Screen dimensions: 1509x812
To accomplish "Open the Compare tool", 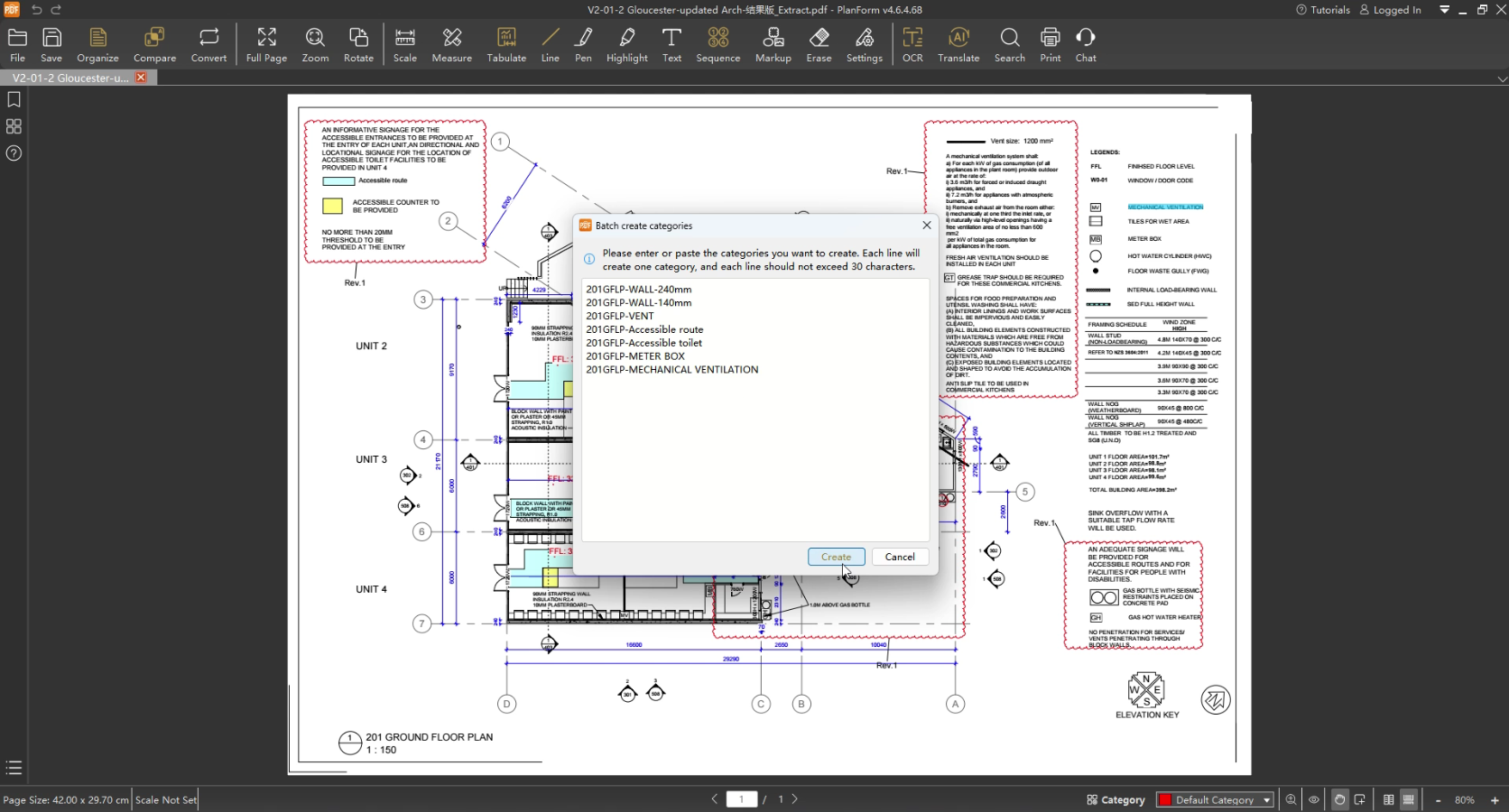I will (x=154, y=45).
